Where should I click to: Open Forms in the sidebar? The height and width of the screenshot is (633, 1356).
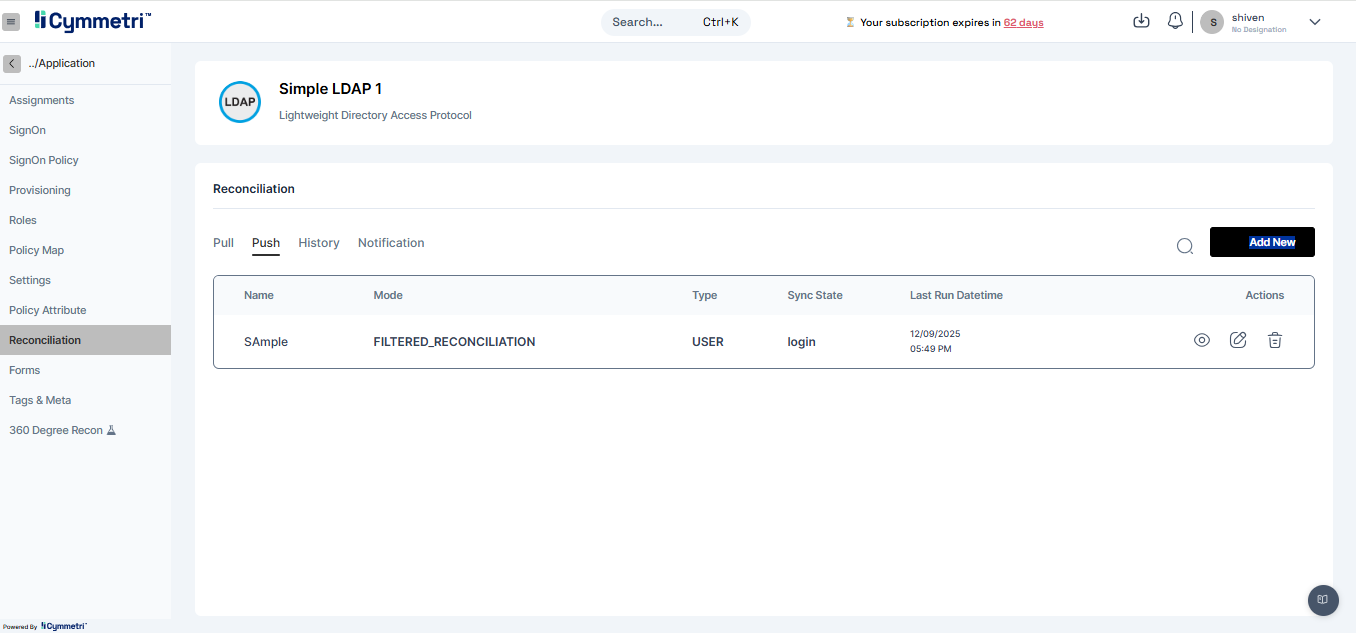(x=85, y=370)
